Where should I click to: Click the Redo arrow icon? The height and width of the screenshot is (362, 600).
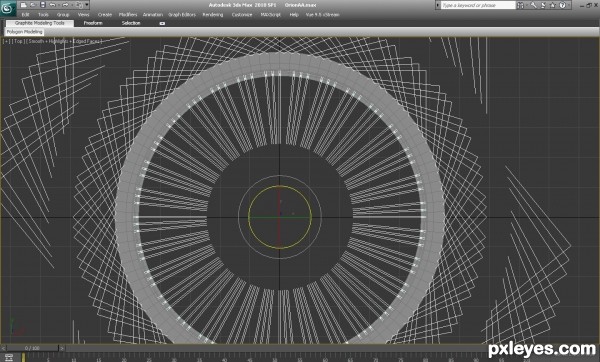click(65, 5)
